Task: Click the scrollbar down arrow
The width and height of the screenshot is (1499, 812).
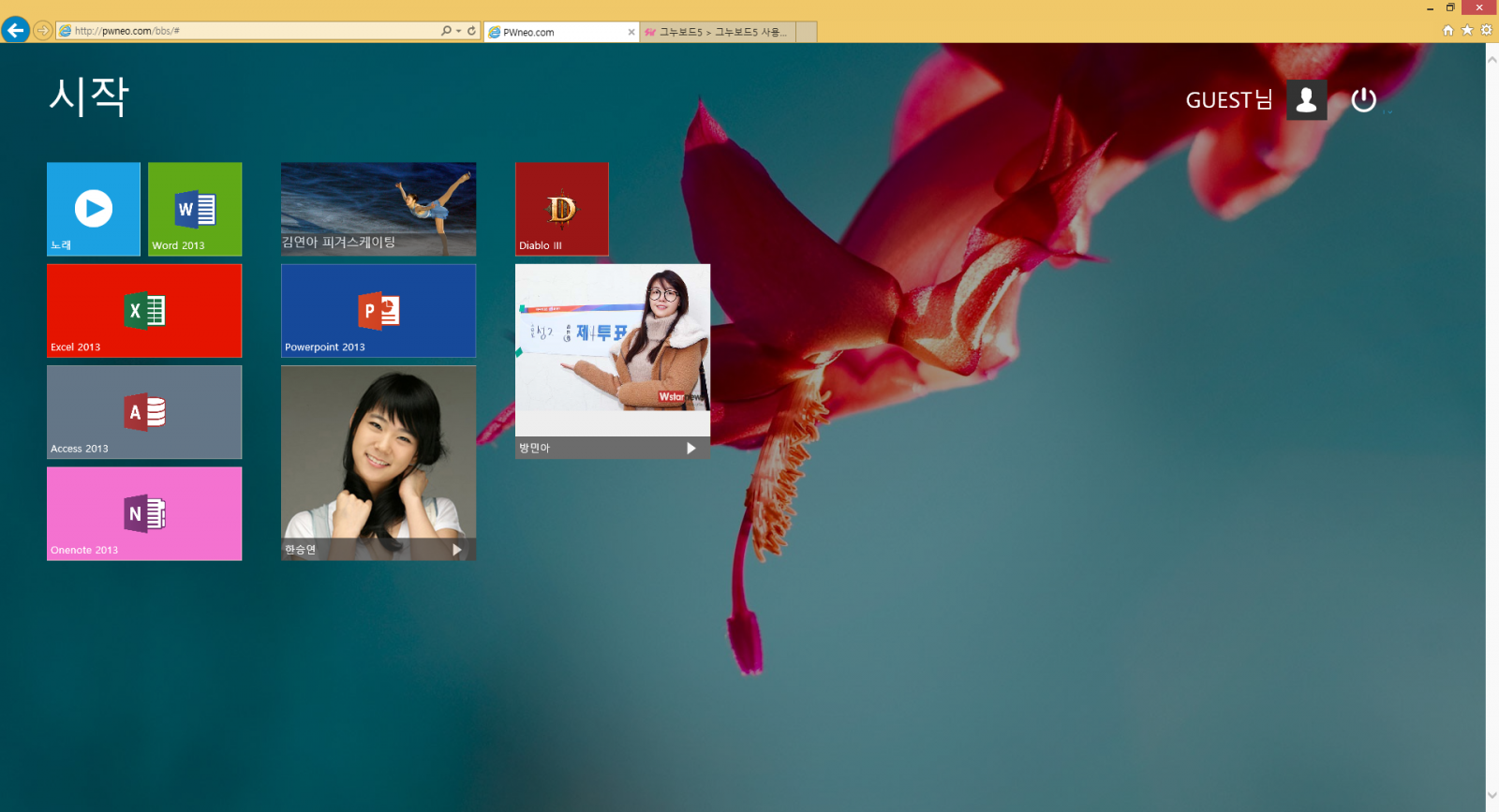Action: point(1492,796)
